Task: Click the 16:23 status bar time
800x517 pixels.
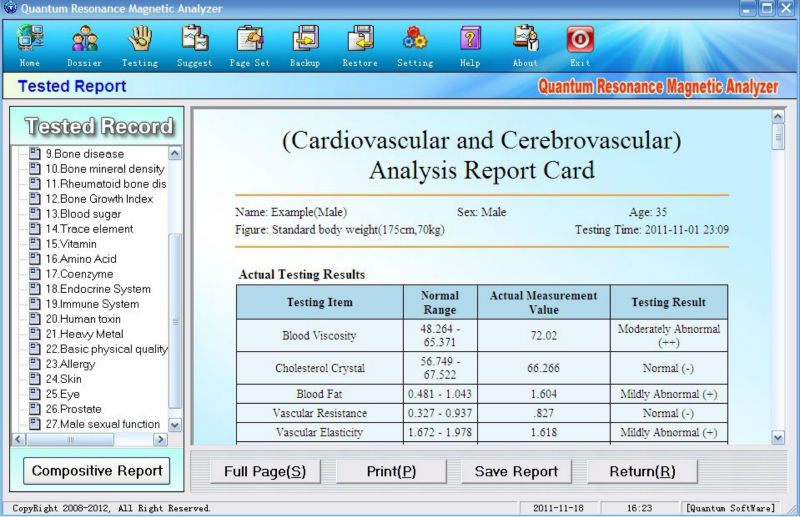Action: 640,508
